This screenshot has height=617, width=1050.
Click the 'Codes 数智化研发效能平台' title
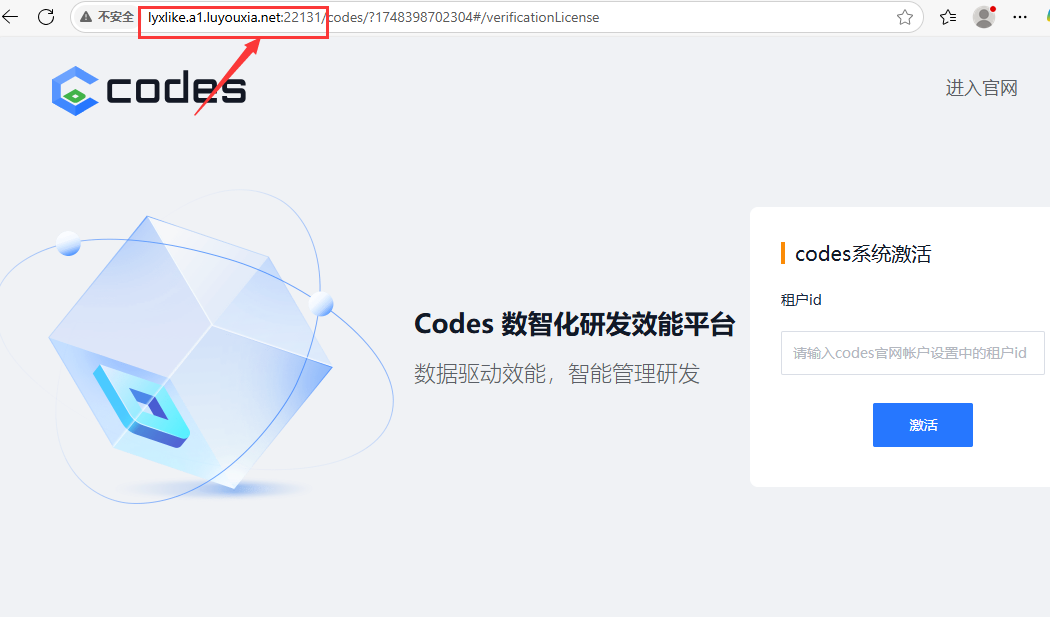[x=575, y=324]
